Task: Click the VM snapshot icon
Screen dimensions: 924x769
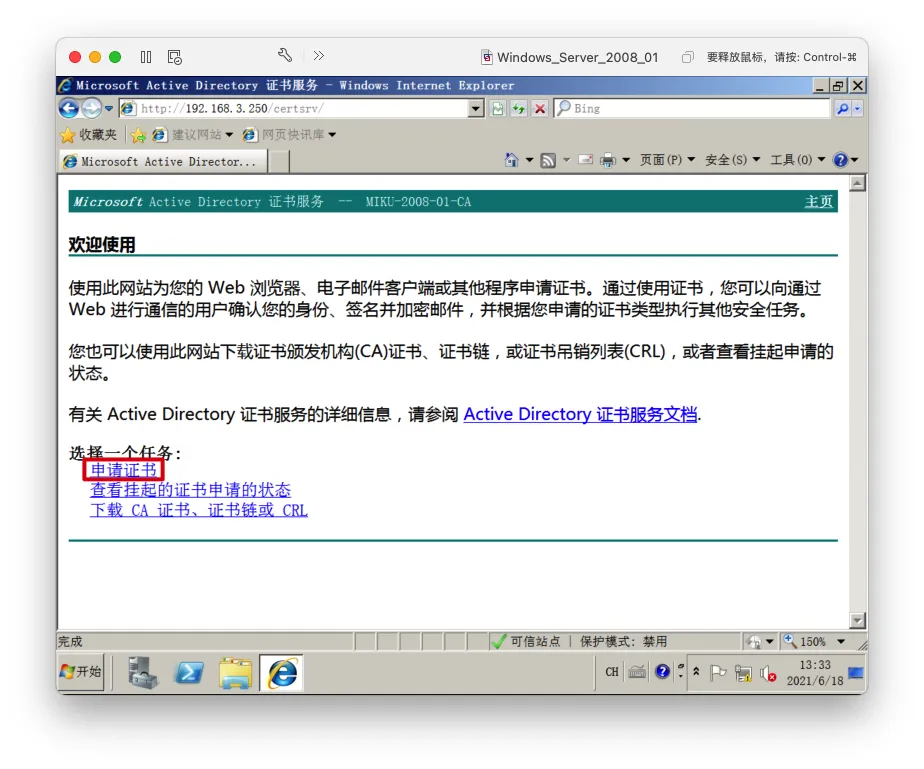Action: 174,57
